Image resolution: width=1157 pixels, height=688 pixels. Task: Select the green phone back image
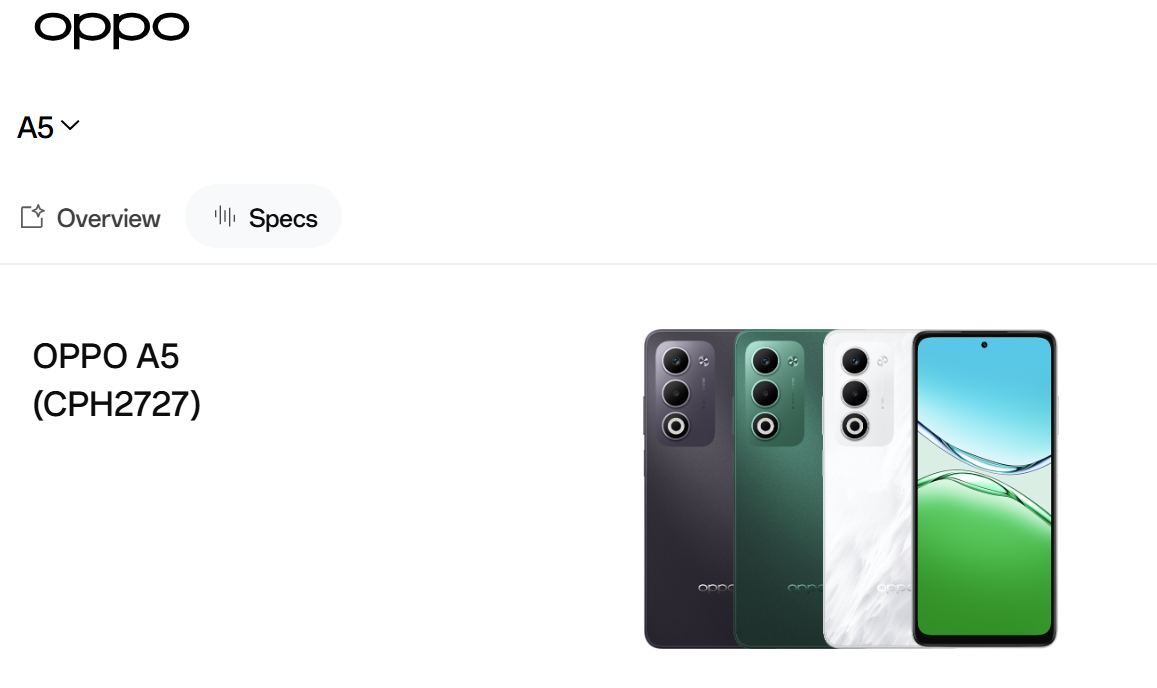(x=778, y=489)
